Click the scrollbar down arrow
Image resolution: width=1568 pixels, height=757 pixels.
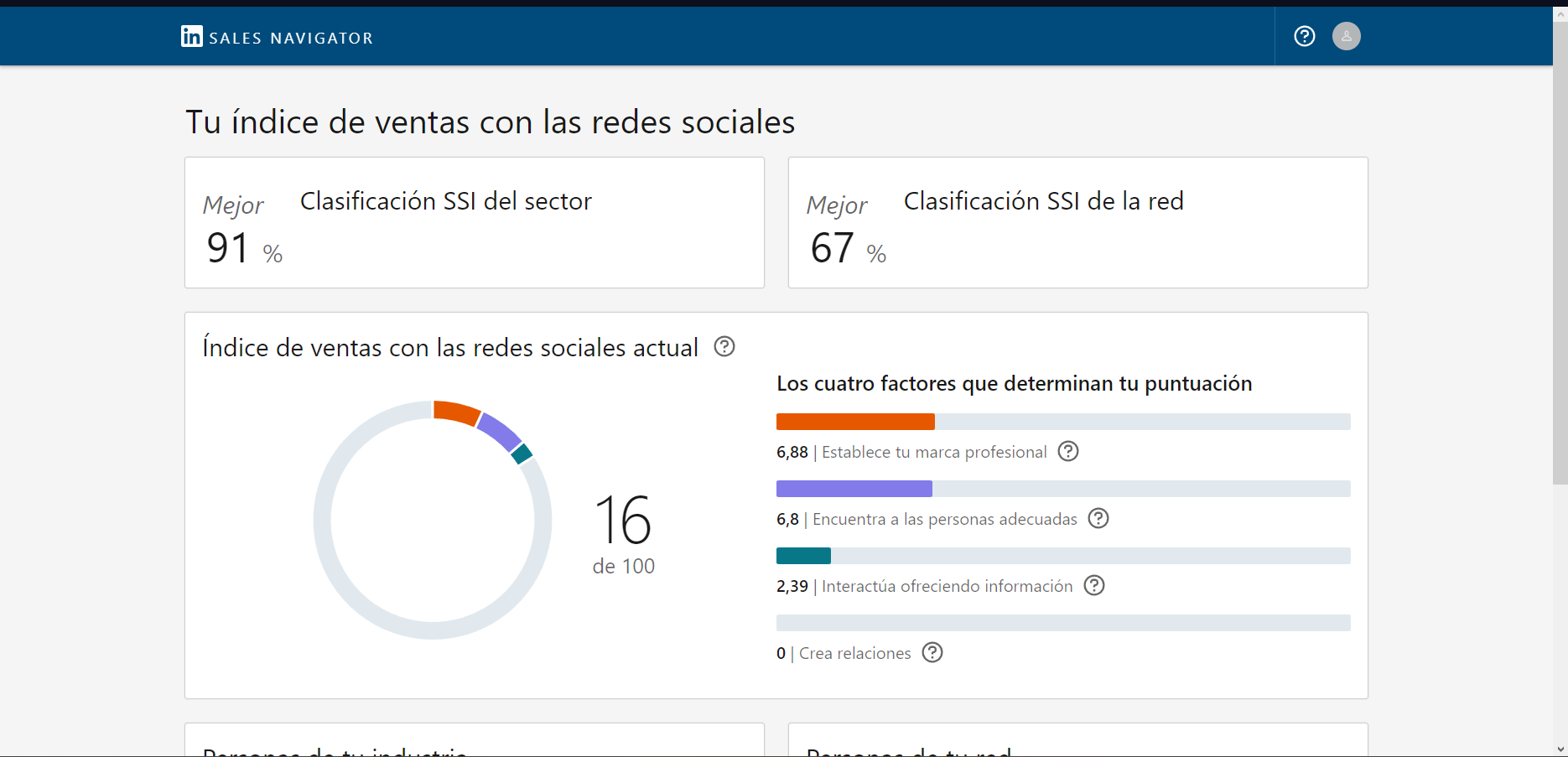click(x=1560, y=749)
